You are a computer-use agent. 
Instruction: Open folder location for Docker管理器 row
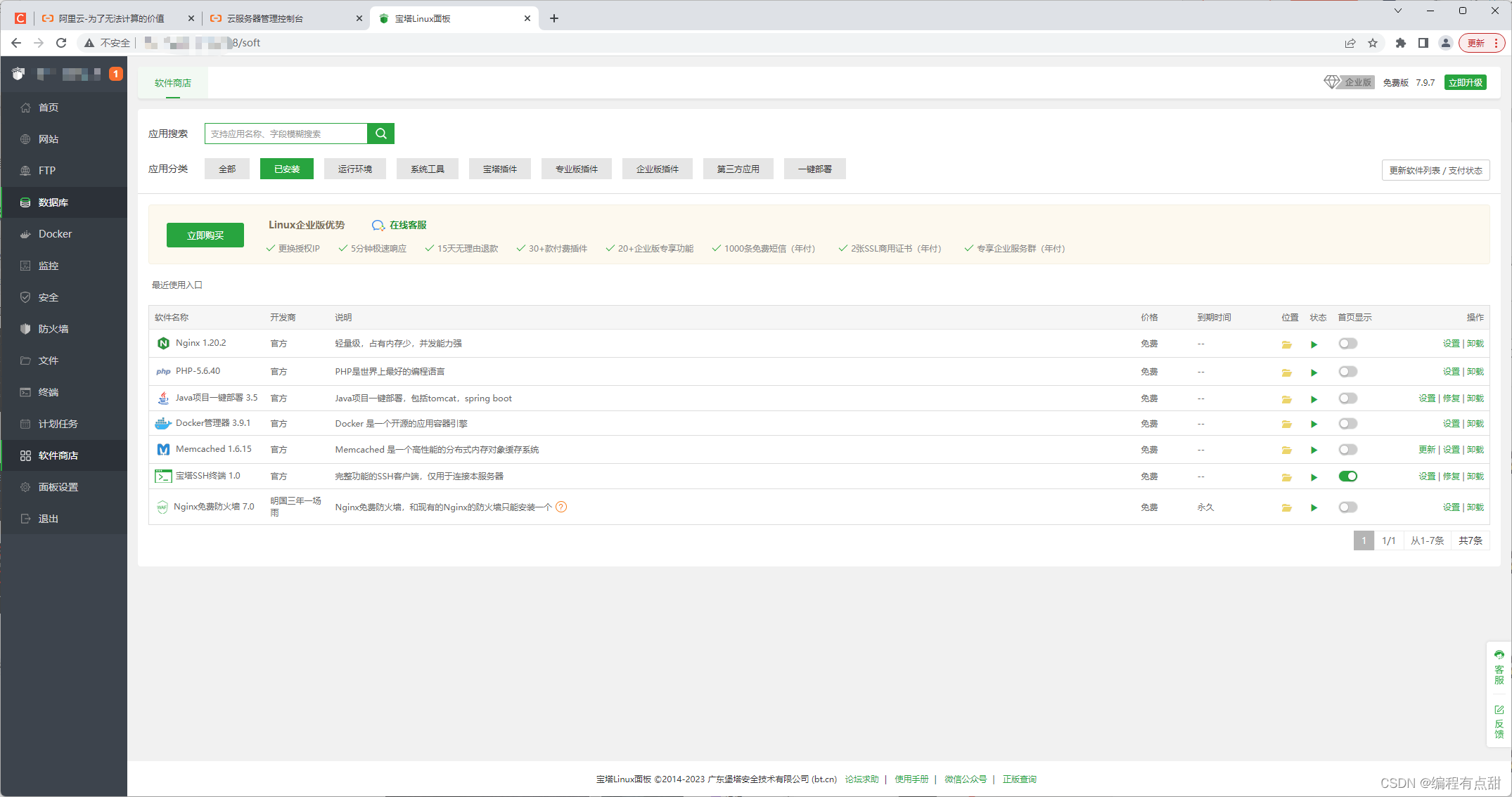[1286, 424]
